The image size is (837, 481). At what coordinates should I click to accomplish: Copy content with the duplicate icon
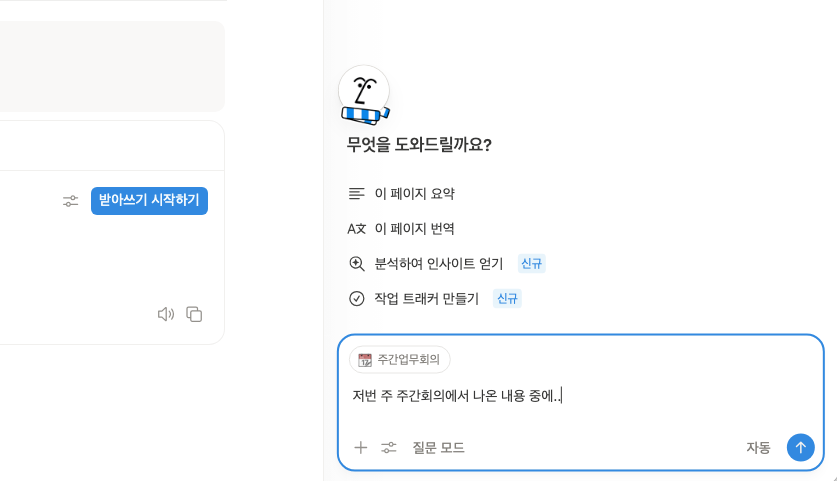pos(194,314)
